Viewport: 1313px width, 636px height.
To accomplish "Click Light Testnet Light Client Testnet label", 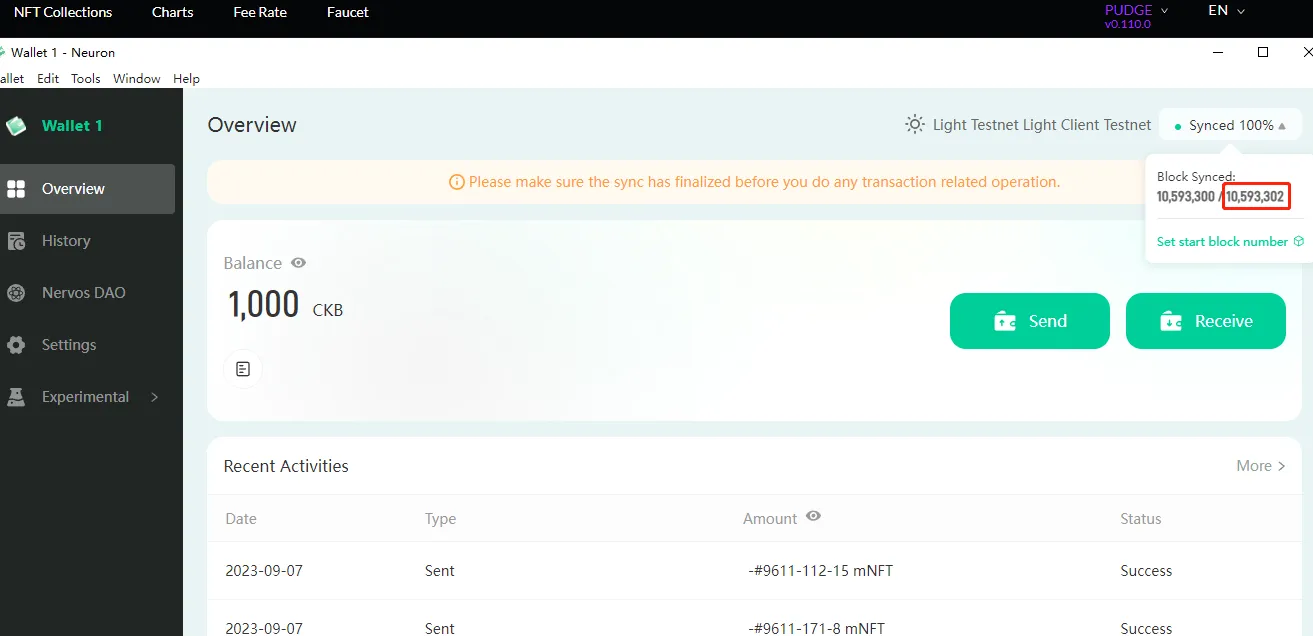I will pyautogui.click(x=1042, y=125).
